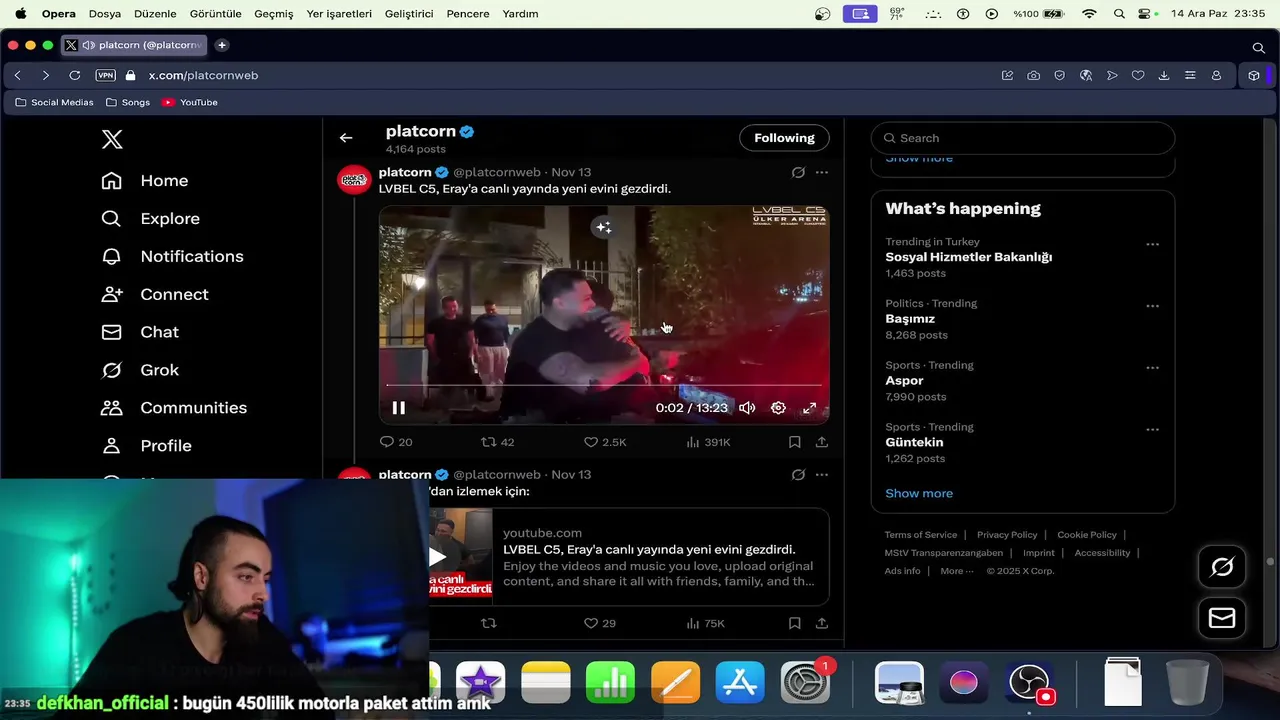Open Grok explain icon on first post
The width and height of the screenshot is (1280, 720).
coord(798,173)
